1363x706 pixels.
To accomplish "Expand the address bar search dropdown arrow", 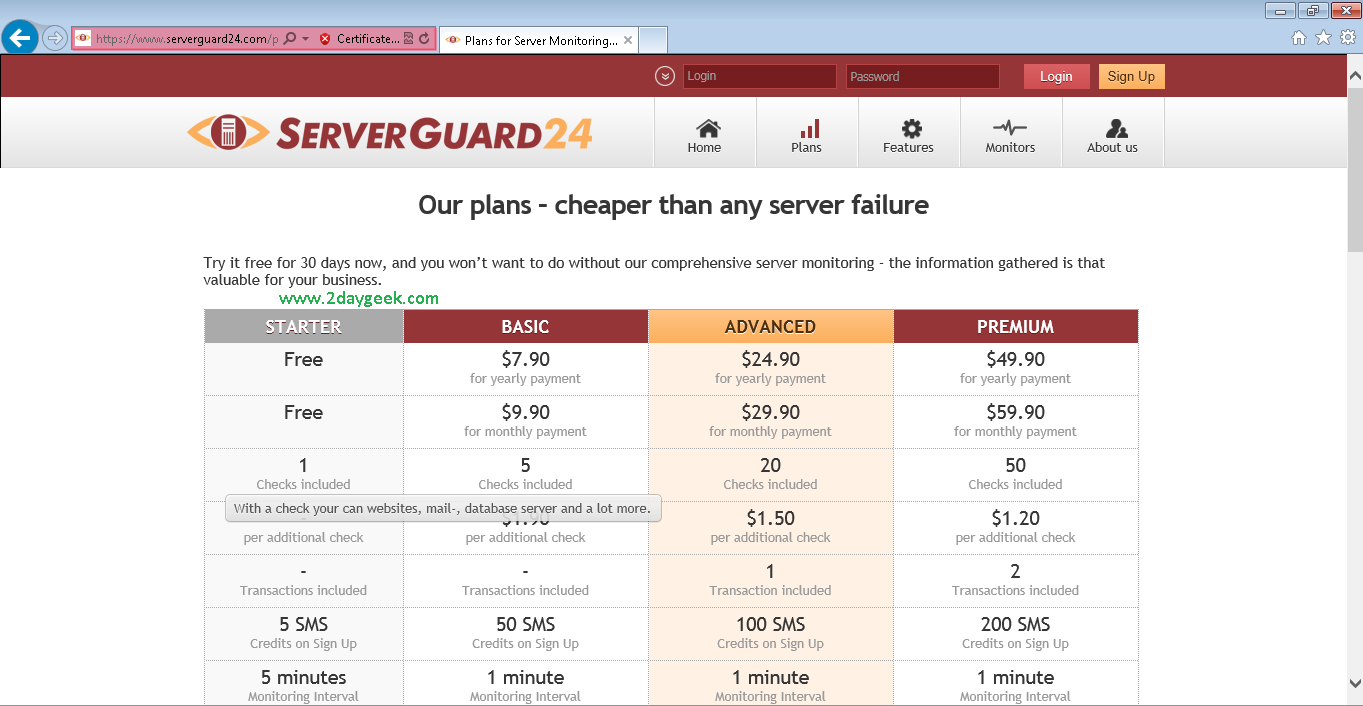I will point(306,39).
